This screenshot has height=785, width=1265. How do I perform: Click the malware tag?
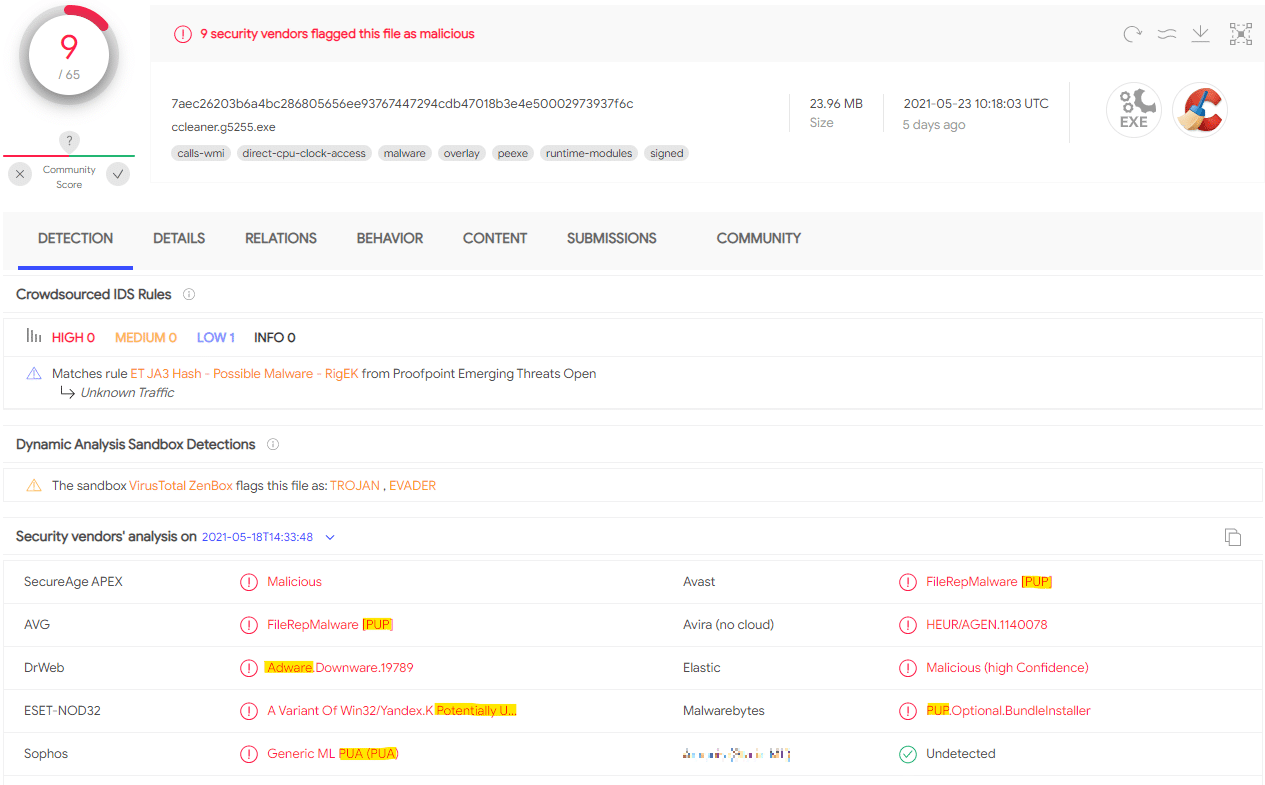click(x=405, y=153)
